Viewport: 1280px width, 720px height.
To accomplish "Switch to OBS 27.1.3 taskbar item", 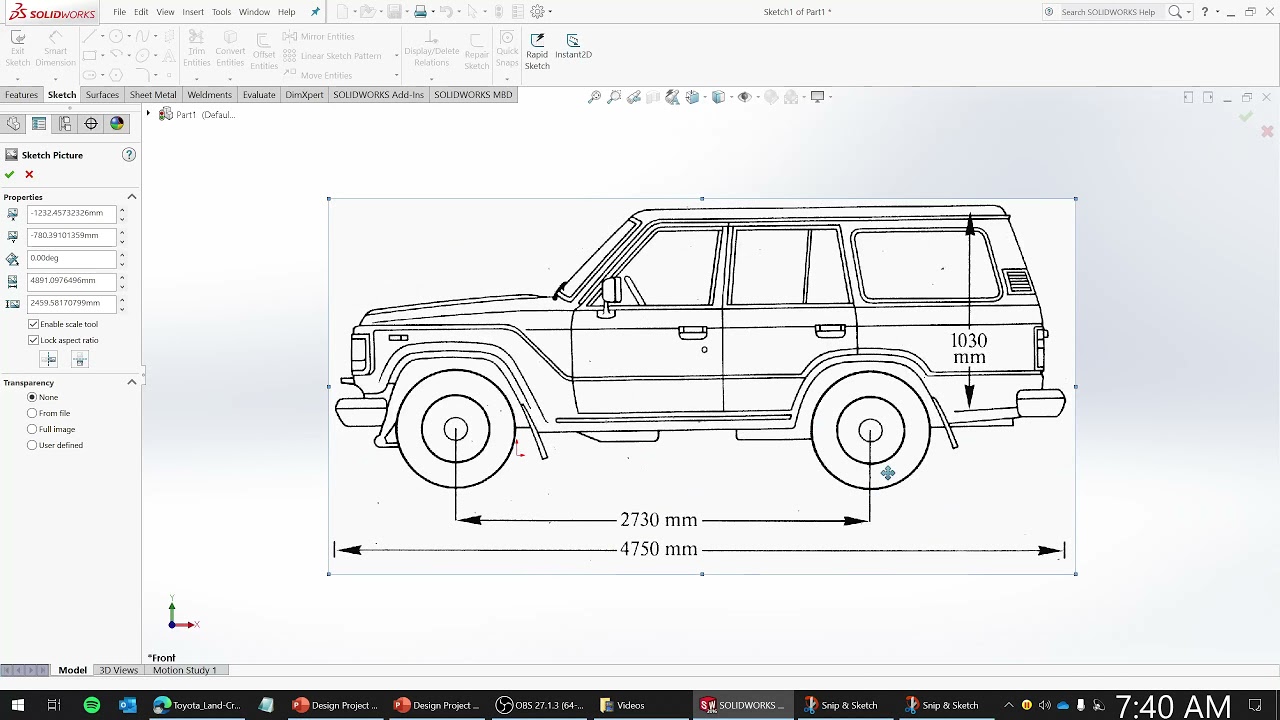I will coord(541,705).
